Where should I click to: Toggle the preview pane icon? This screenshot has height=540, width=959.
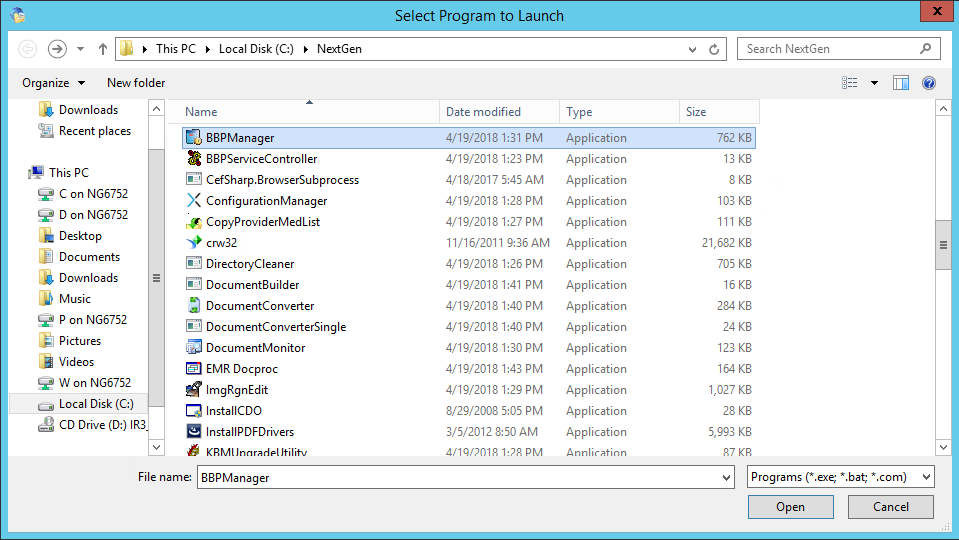tap(901, 83)
